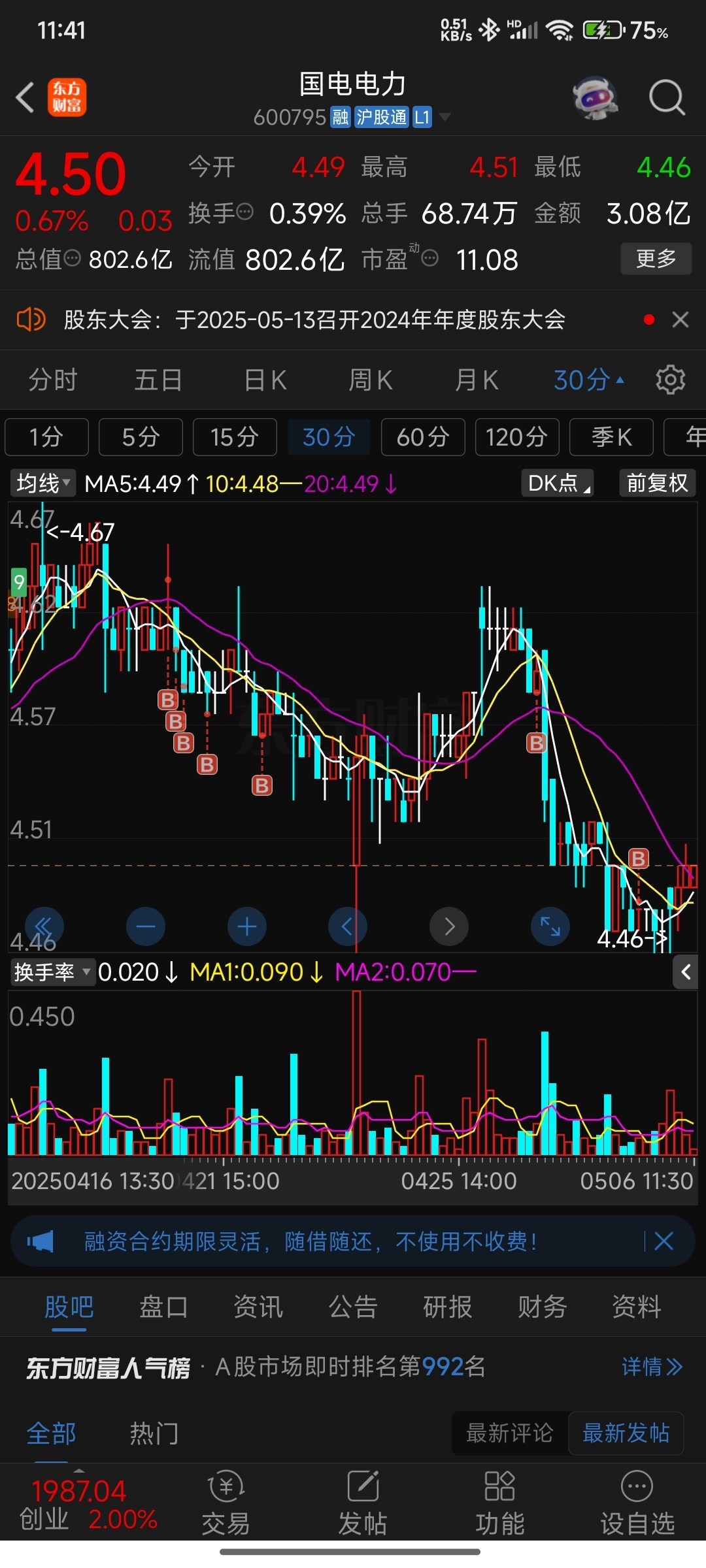Switch to 日K chart tab
Viewport: 706px width, 1568px height.
point(265,380)
